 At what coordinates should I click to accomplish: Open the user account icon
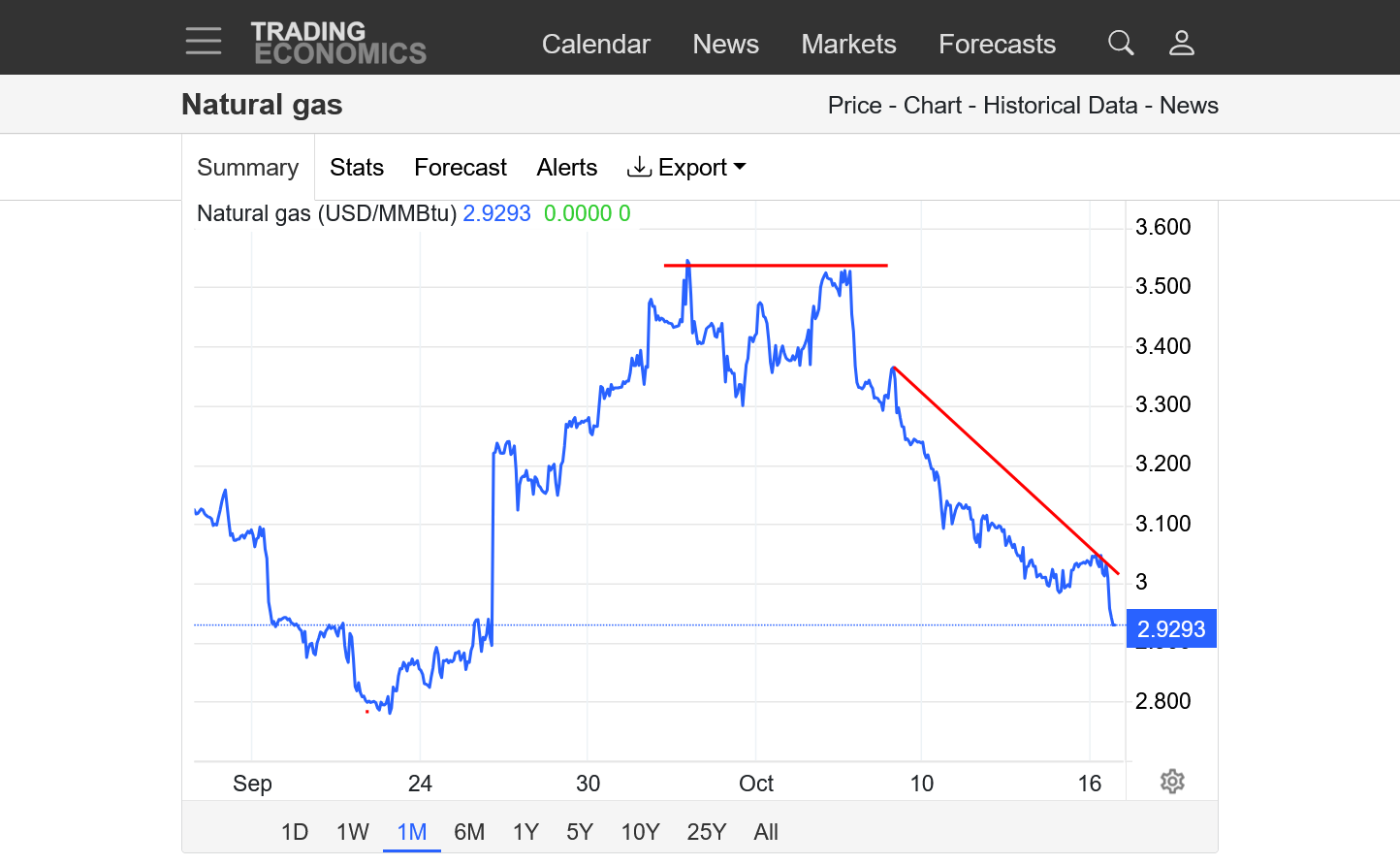click(x=1181, y=43)
